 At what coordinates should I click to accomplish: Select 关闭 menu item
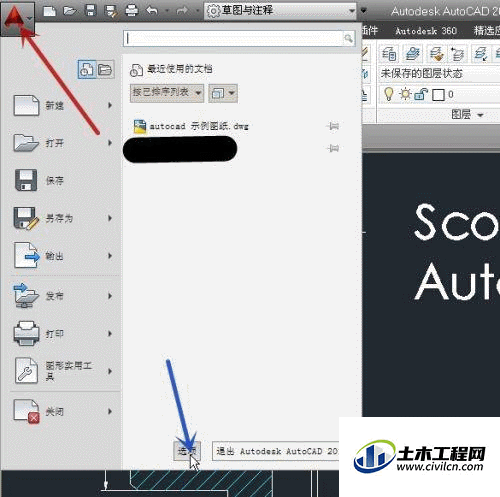(62, 412)
